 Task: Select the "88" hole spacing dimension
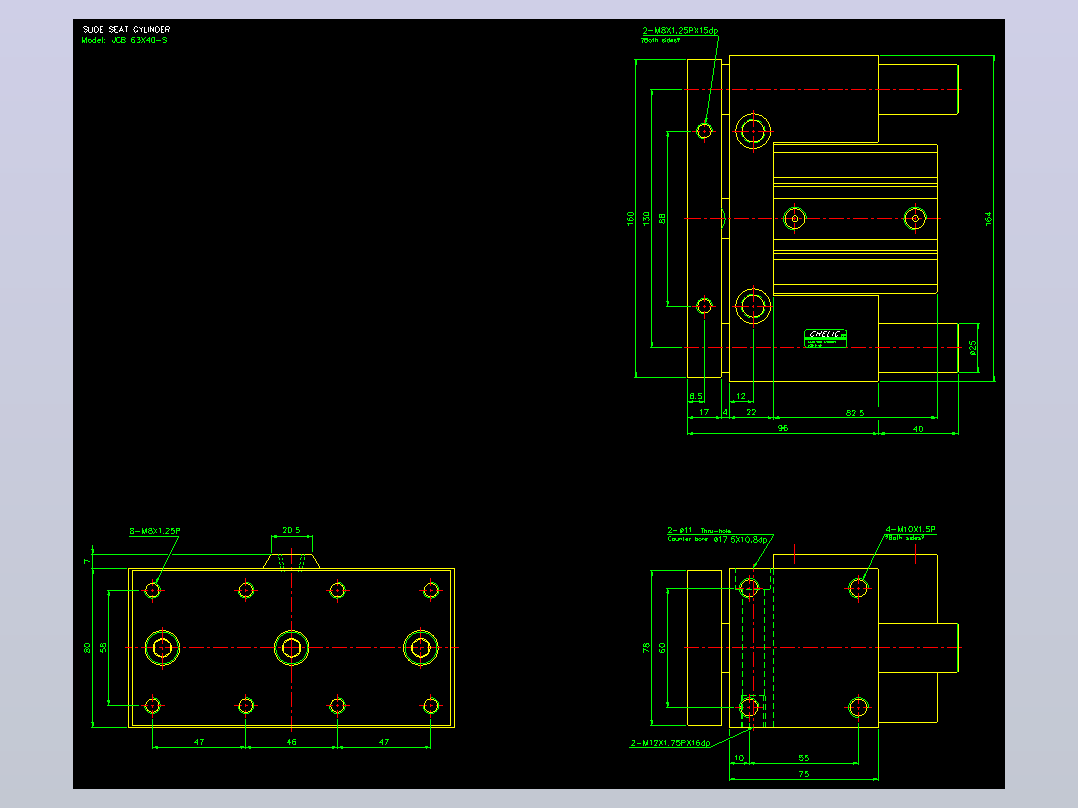[x=662, y=219]
